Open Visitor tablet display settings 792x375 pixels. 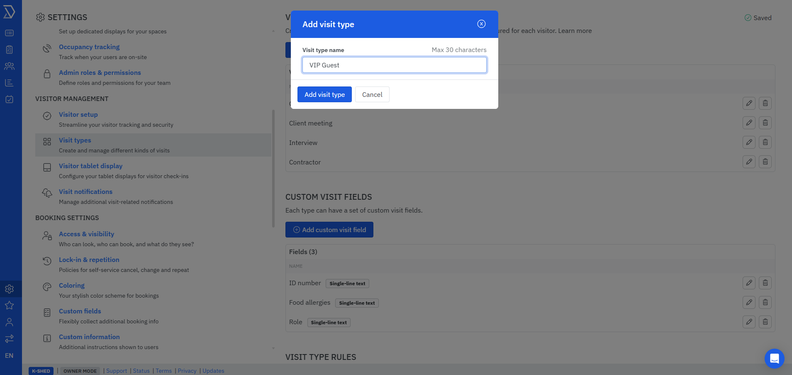(x=90, y=166)
